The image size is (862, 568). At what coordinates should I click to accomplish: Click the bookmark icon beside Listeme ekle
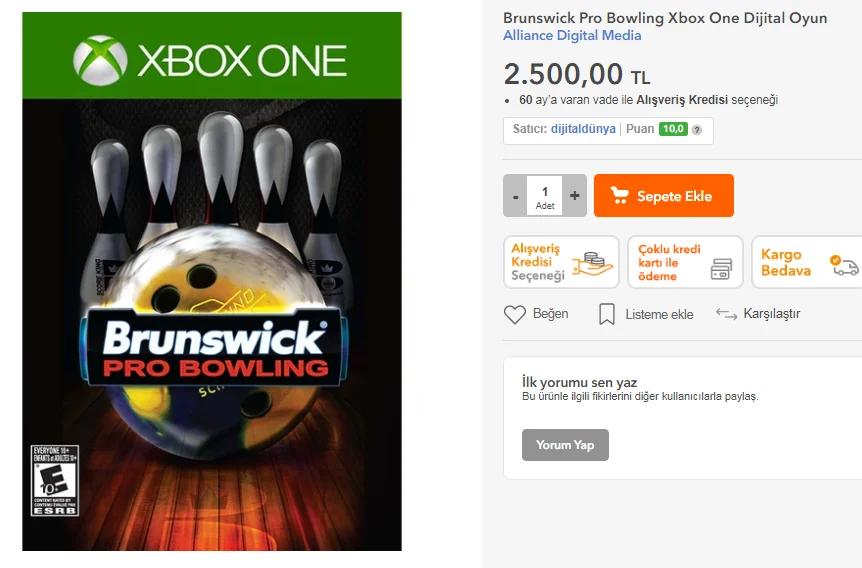coord(606,314)
